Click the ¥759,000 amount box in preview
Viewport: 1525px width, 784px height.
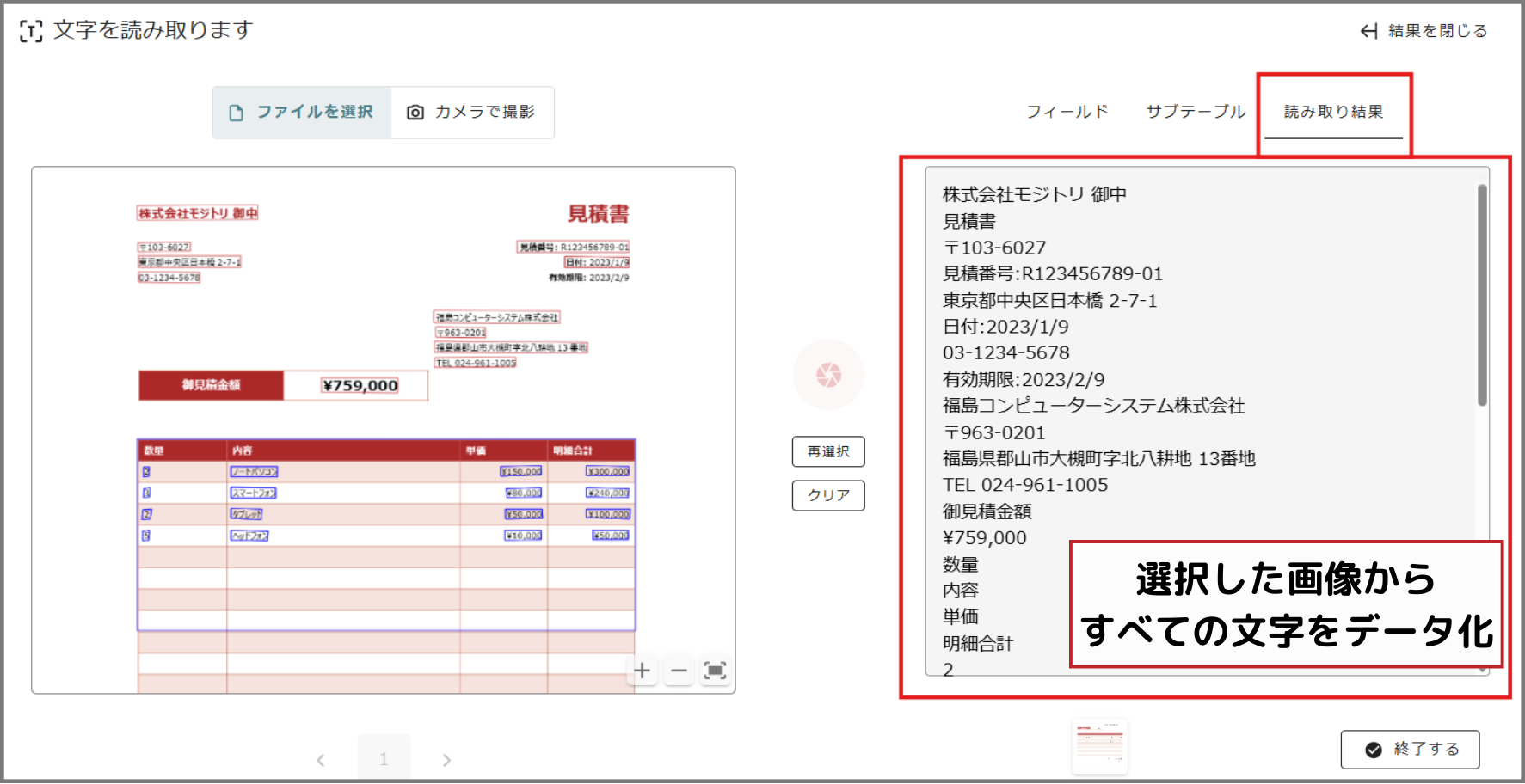click(x=360, y=386)
